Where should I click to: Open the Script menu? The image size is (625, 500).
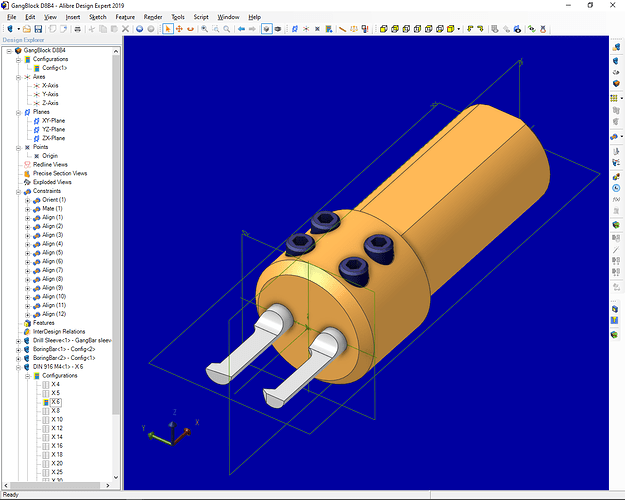(x=201, y=17)
